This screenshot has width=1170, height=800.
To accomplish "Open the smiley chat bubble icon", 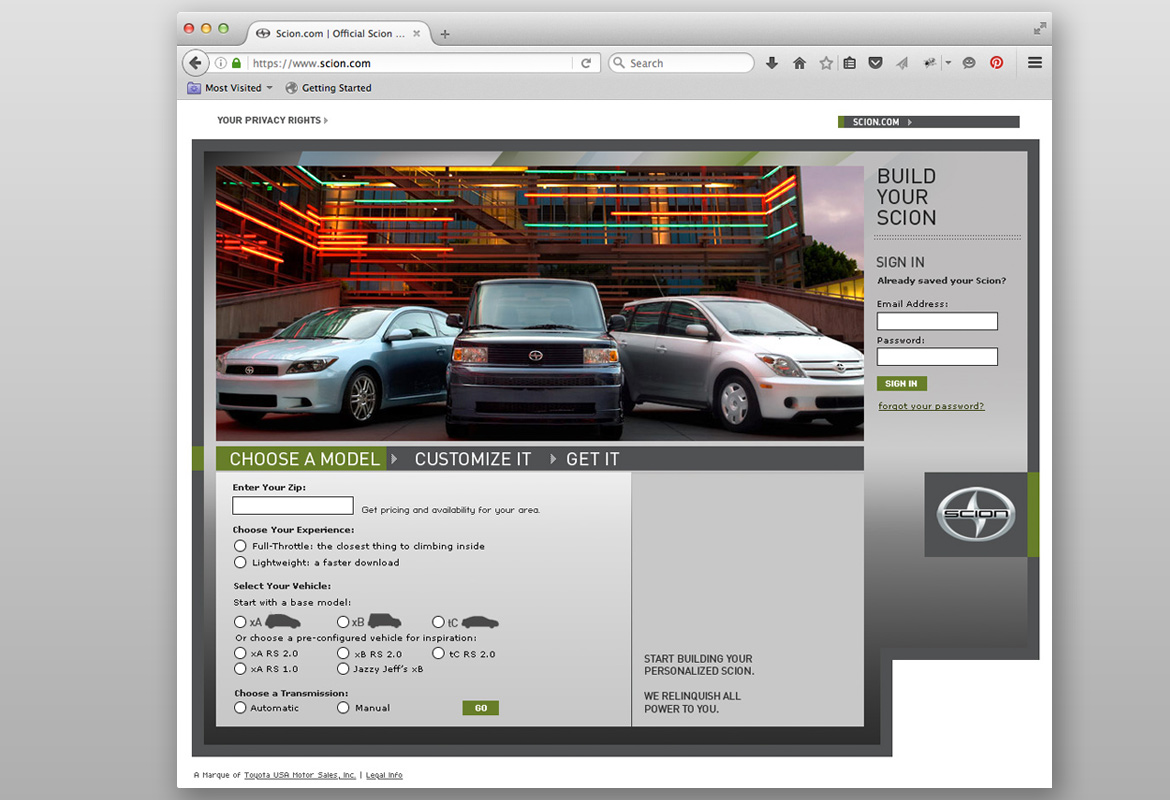I will (x=969, y=63).
